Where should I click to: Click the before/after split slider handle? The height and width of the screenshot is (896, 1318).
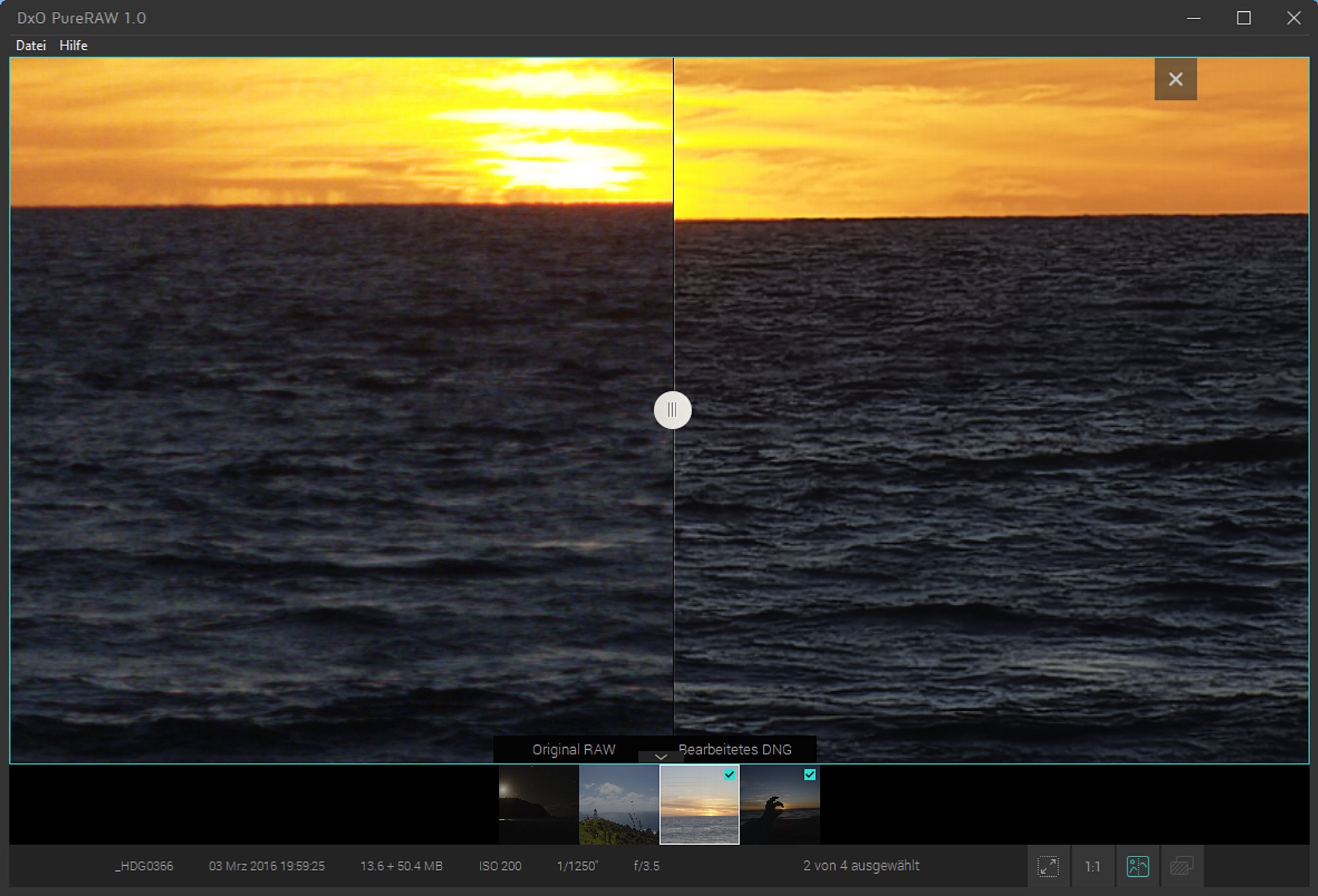click(x=672, y=410)
